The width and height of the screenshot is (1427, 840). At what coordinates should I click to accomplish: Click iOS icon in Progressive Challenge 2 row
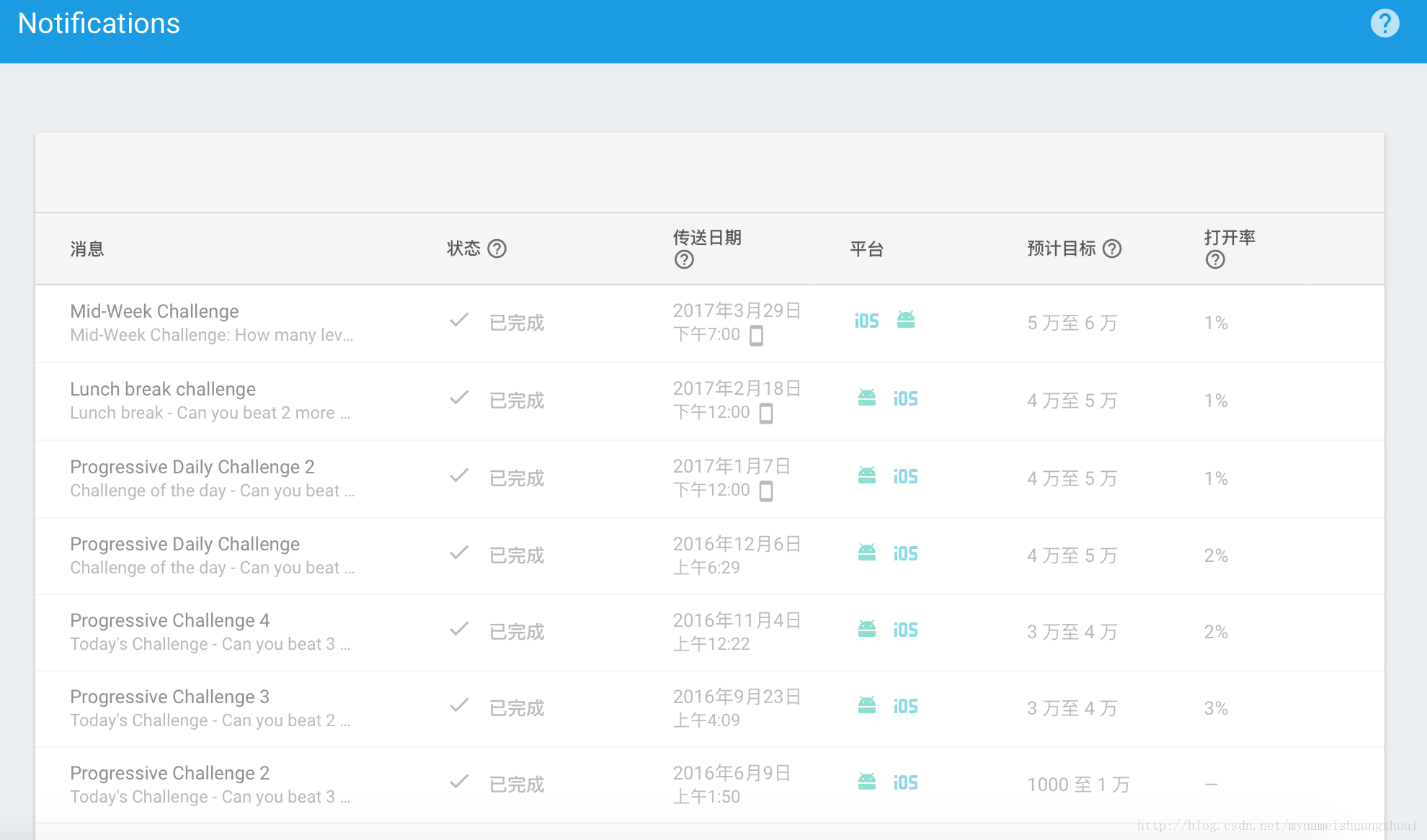click(x=905, y=783)
